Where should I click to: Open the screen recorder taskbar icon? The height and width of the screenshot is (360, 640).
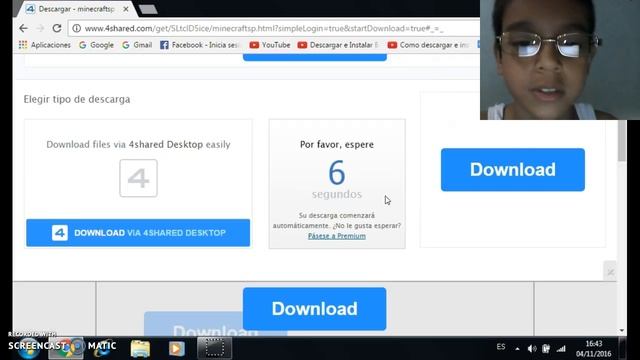pyautogui.click(x=215, y=348)
